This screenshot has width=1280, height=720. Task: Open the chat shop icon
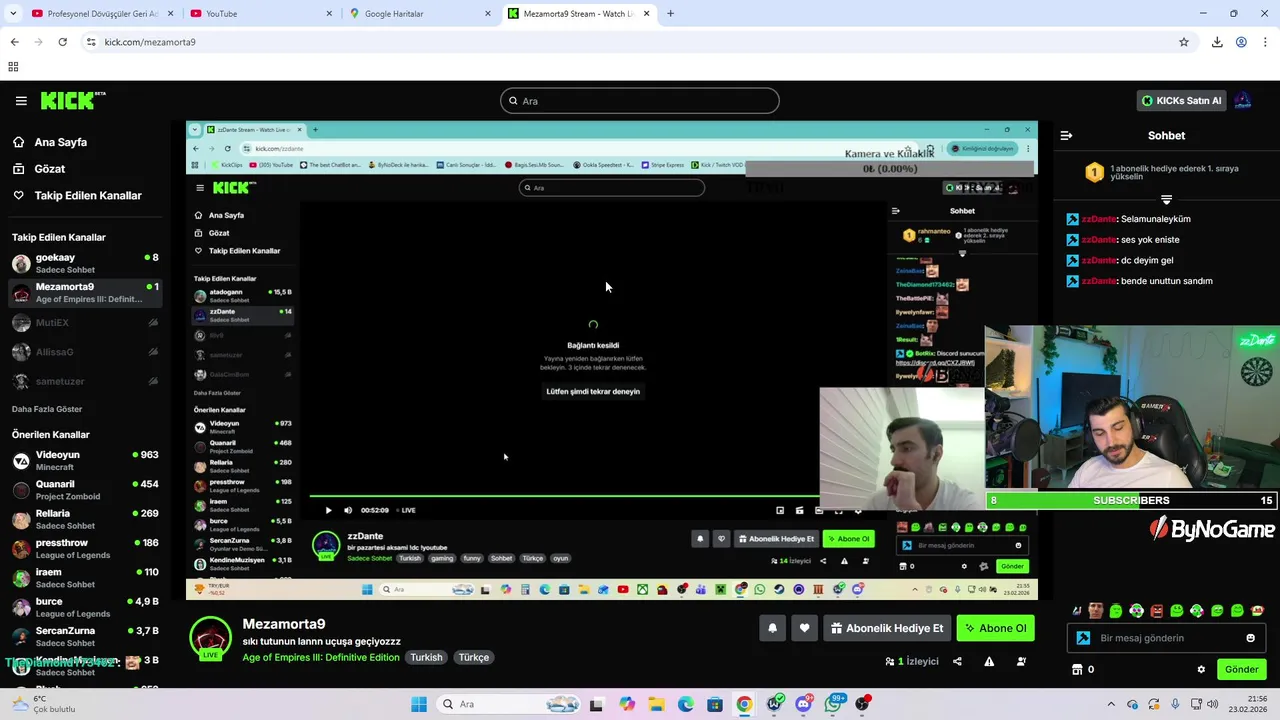click(x=1077, y=670)
